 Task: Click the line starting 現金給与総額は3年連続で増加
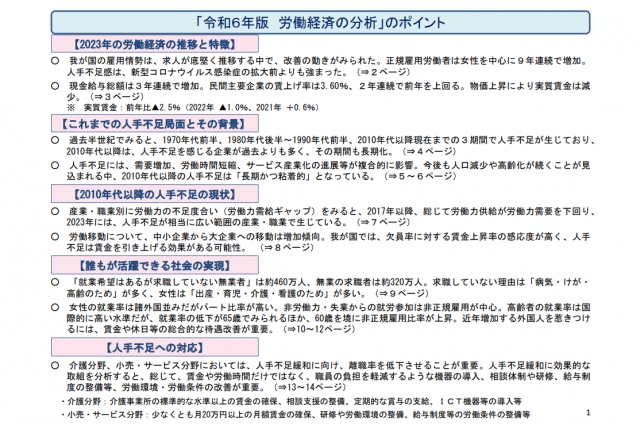click(x=329, y=86)
